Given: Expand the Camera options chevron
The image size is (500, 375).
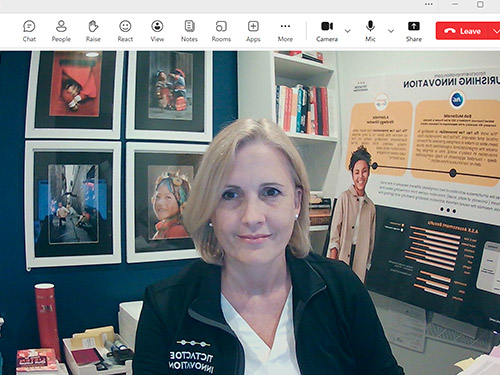Looking at the screenshot, I should [347, 31].
